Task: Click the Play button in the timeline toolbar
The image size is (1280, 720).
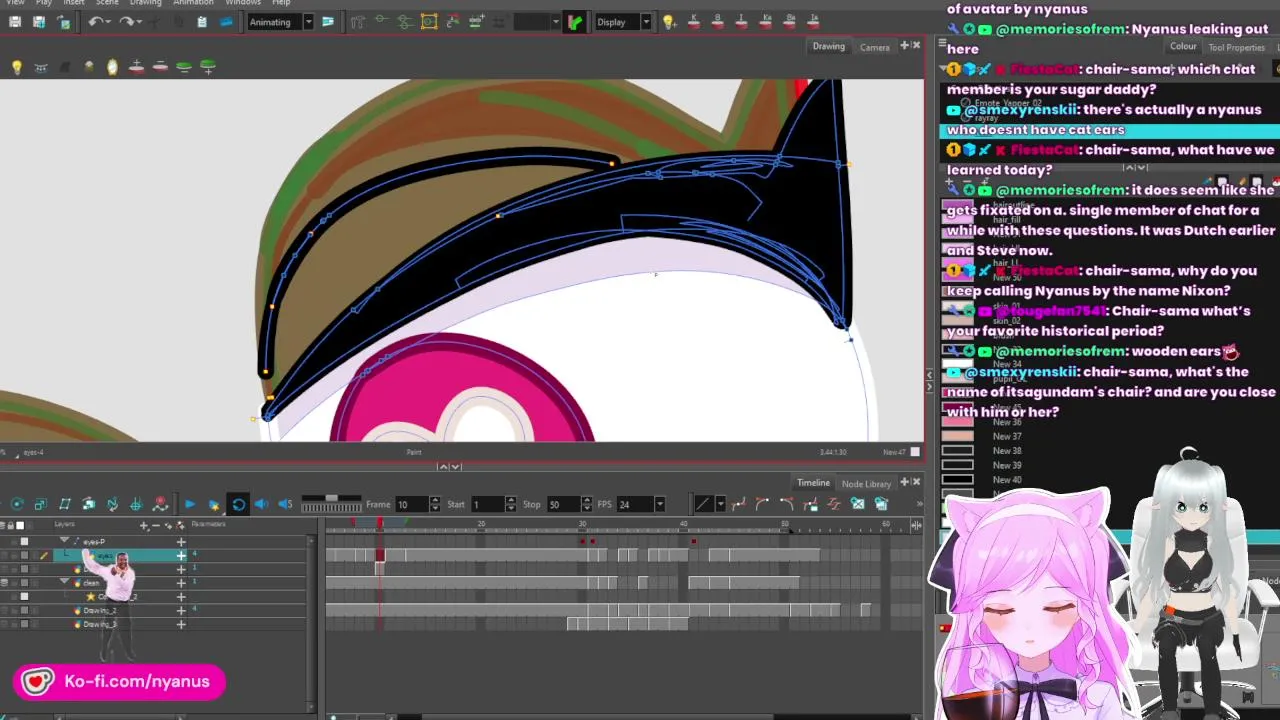Action: [189, 504]
